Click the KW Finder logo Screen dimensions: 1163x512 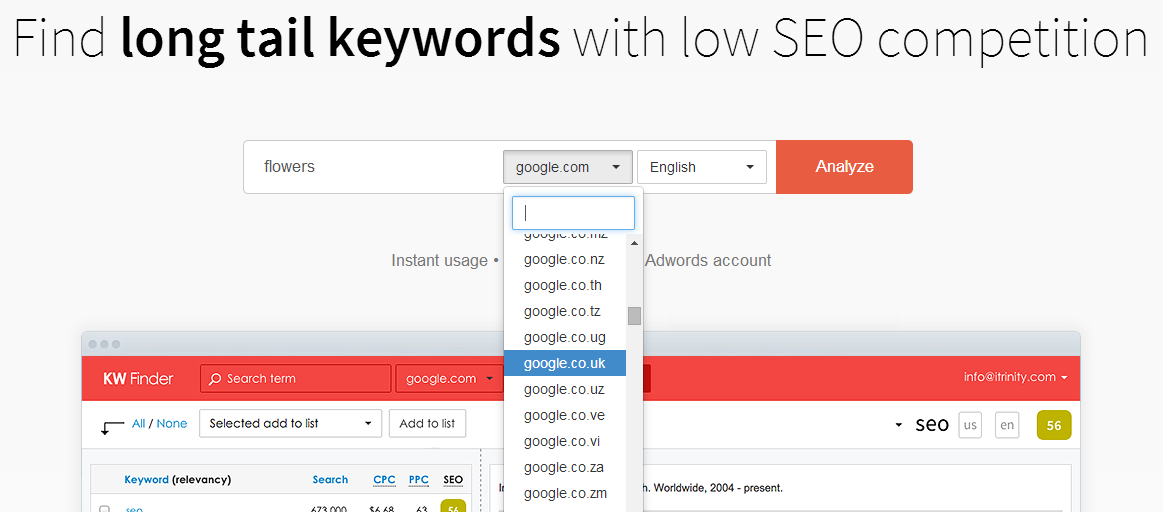point(138,378)
